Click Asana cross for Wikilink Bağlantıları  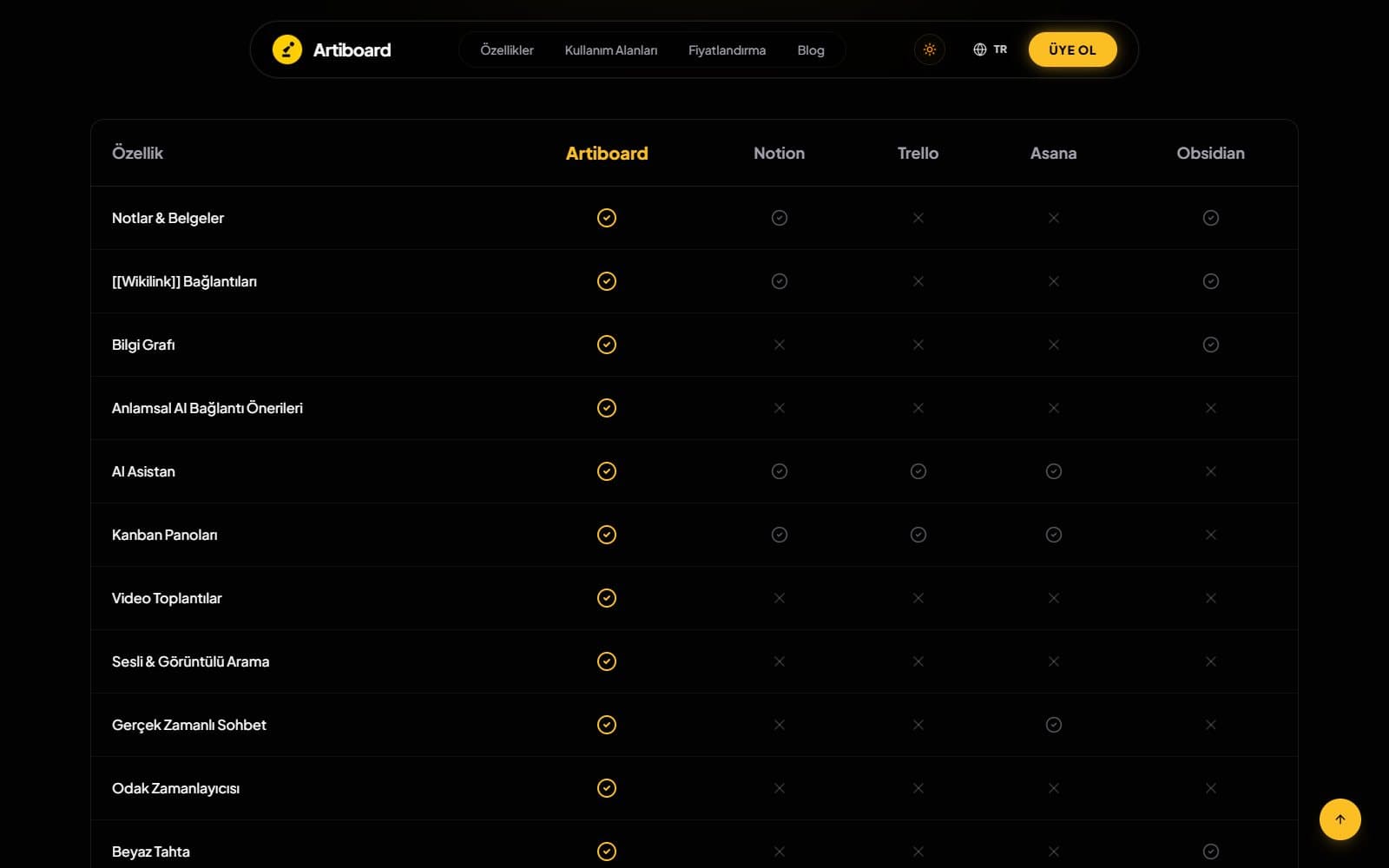[1054, 281]
